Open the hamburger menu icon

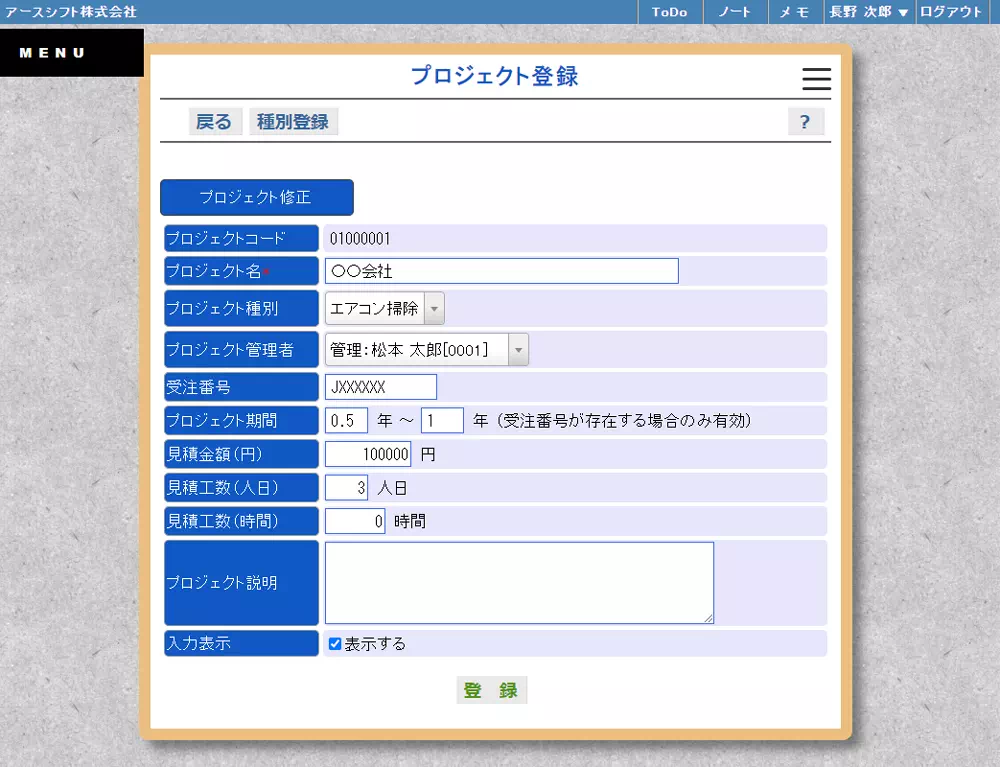click(816, 80)
